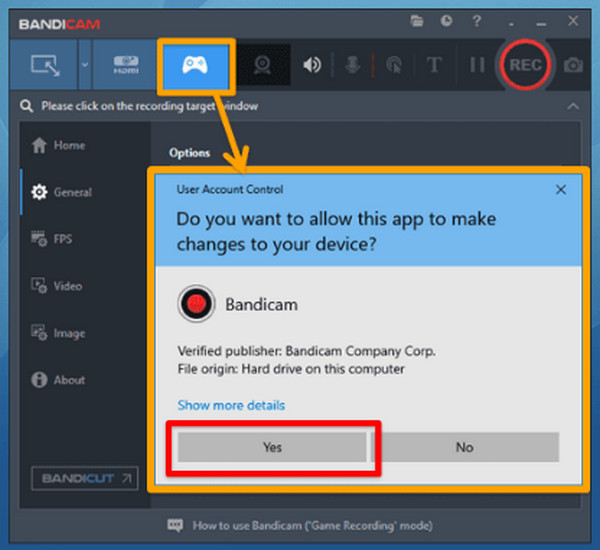Open help question mark icon
This screenshot has width=600, height=550.
click(x=476, y=21)
